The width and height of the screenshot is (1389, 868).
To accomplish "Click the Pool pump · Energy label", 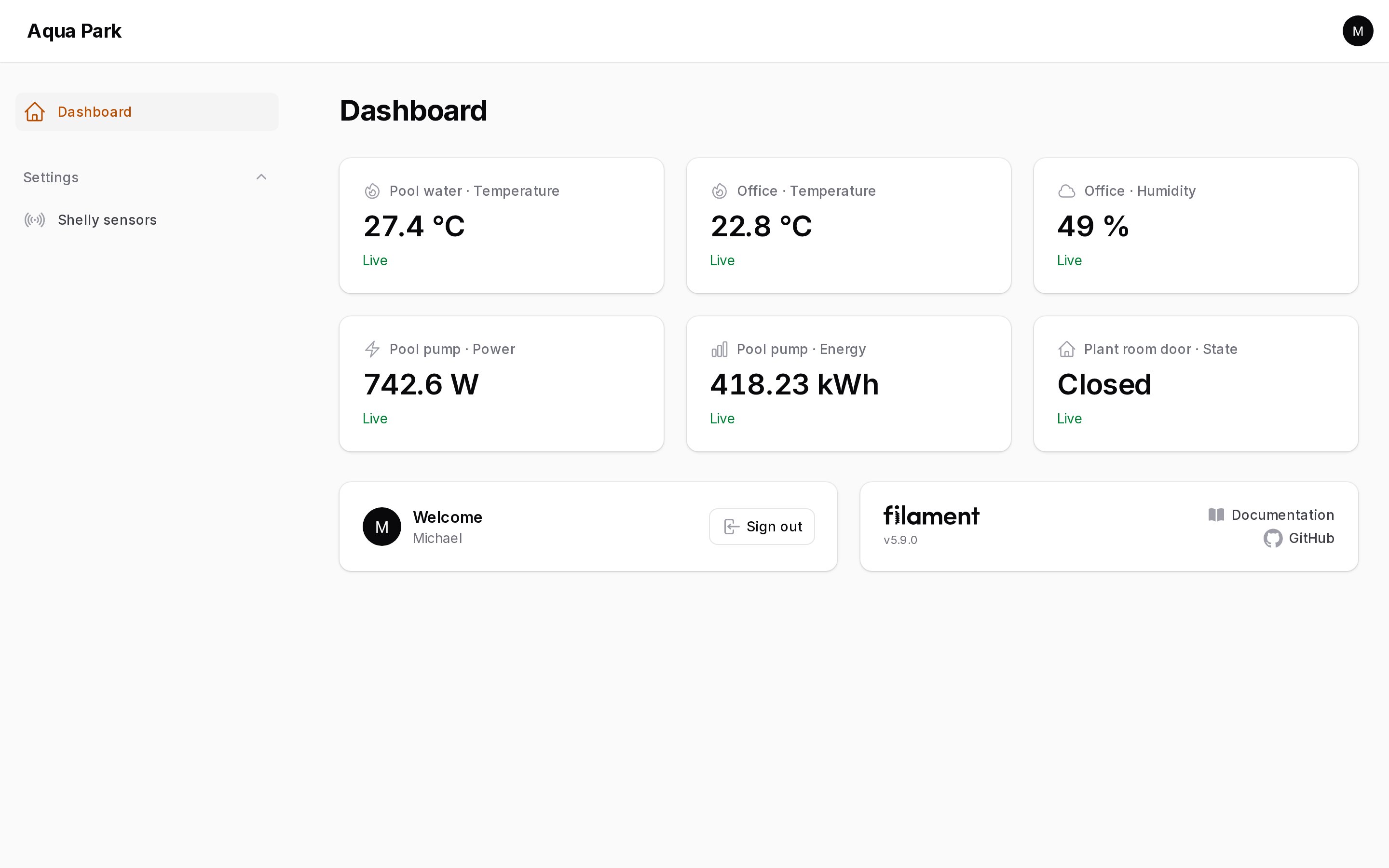I will [x=801, y=349].
